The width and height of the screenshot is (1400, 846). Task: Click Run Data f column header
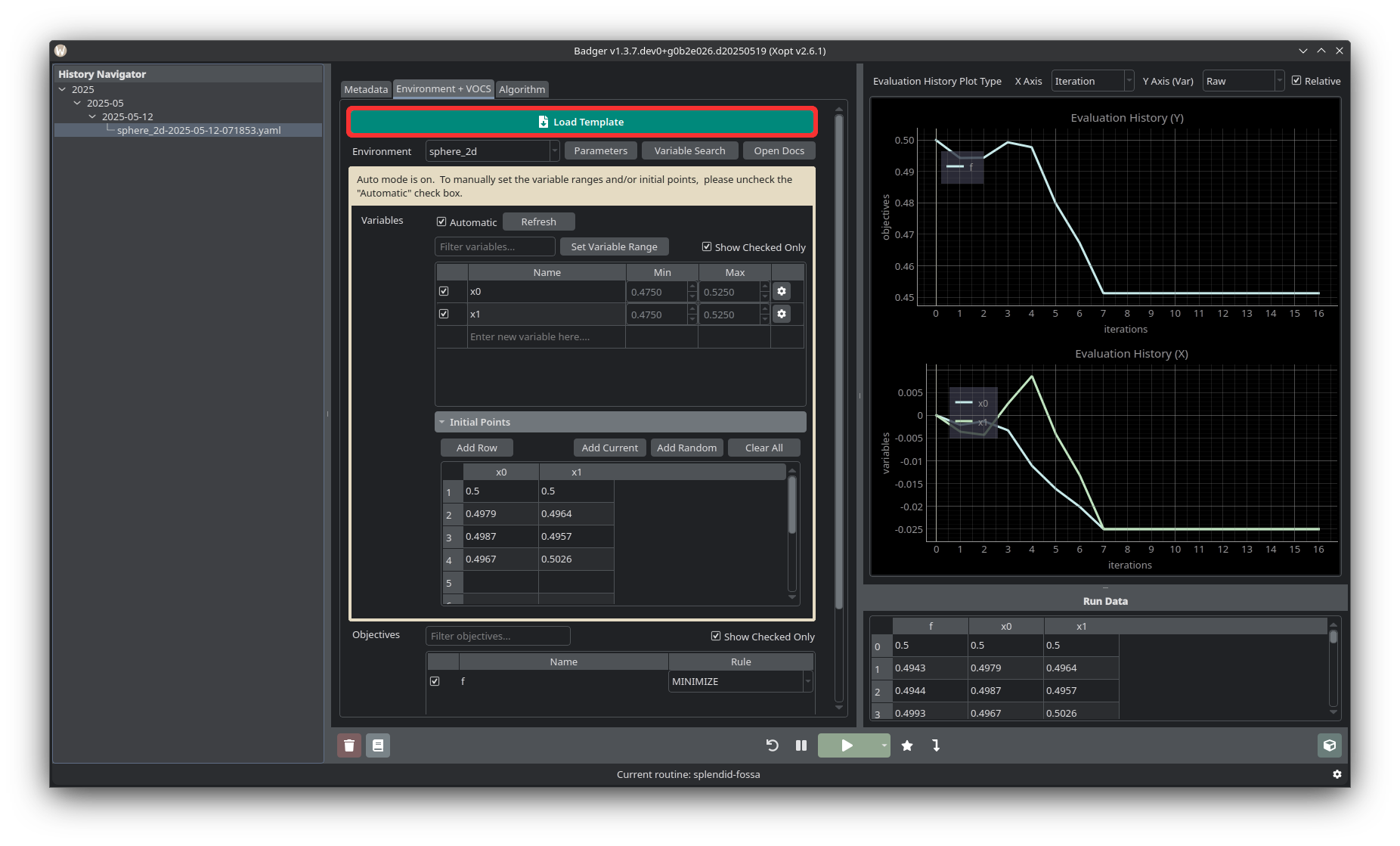click(x=931, y=626)
